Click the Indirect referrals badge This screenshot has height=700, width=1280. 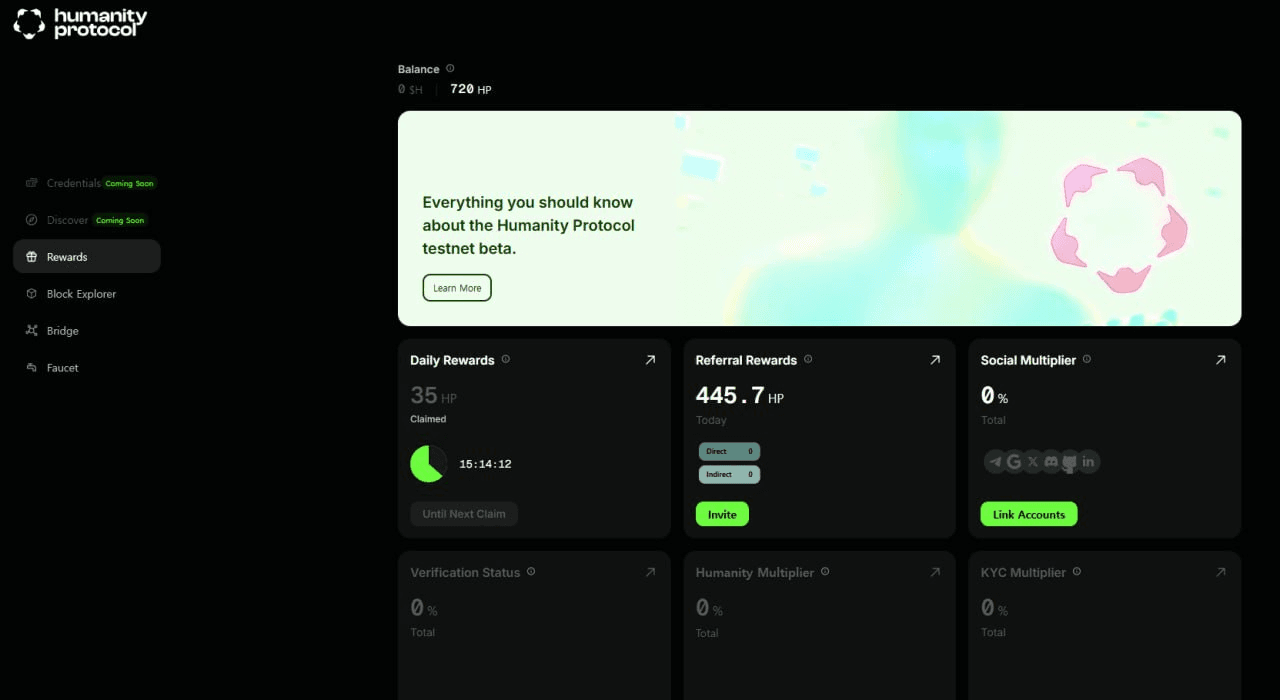729,475
